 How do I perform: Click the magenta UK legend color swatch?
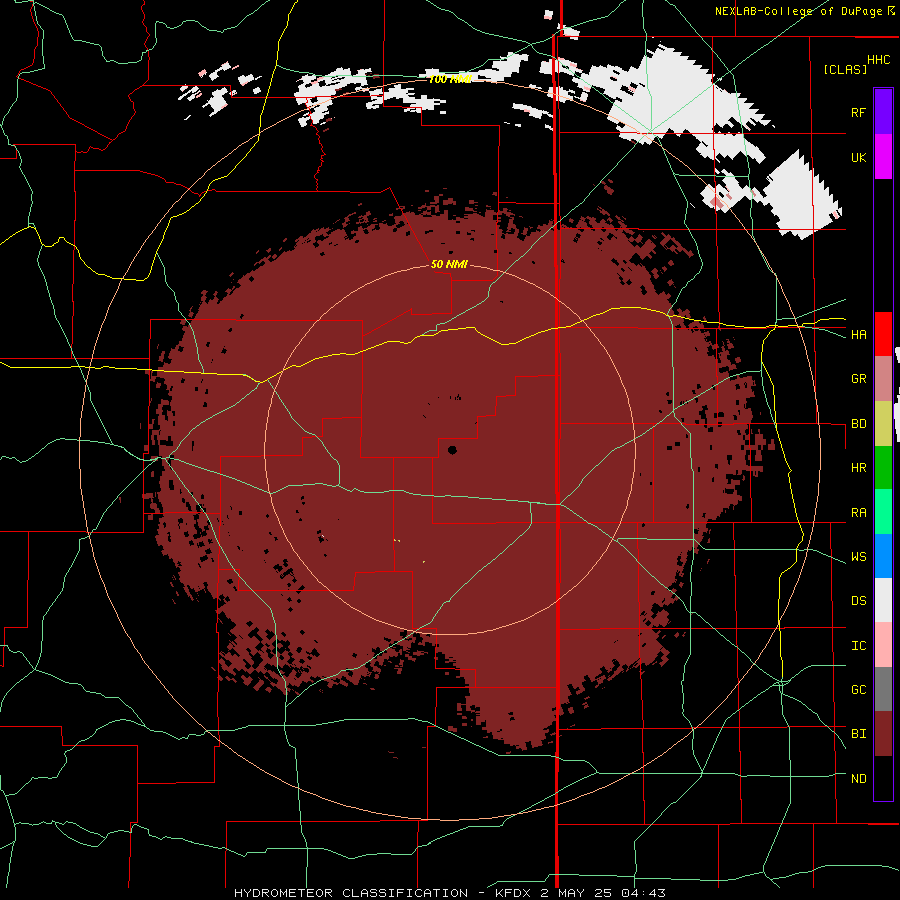pos(883,157)
